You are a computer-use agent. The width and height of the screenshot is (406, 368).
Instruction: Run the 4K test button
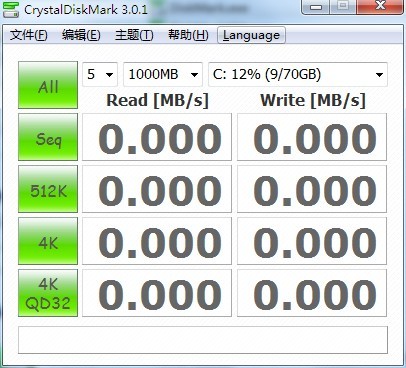pyautogui.click(x=48, y=241)
